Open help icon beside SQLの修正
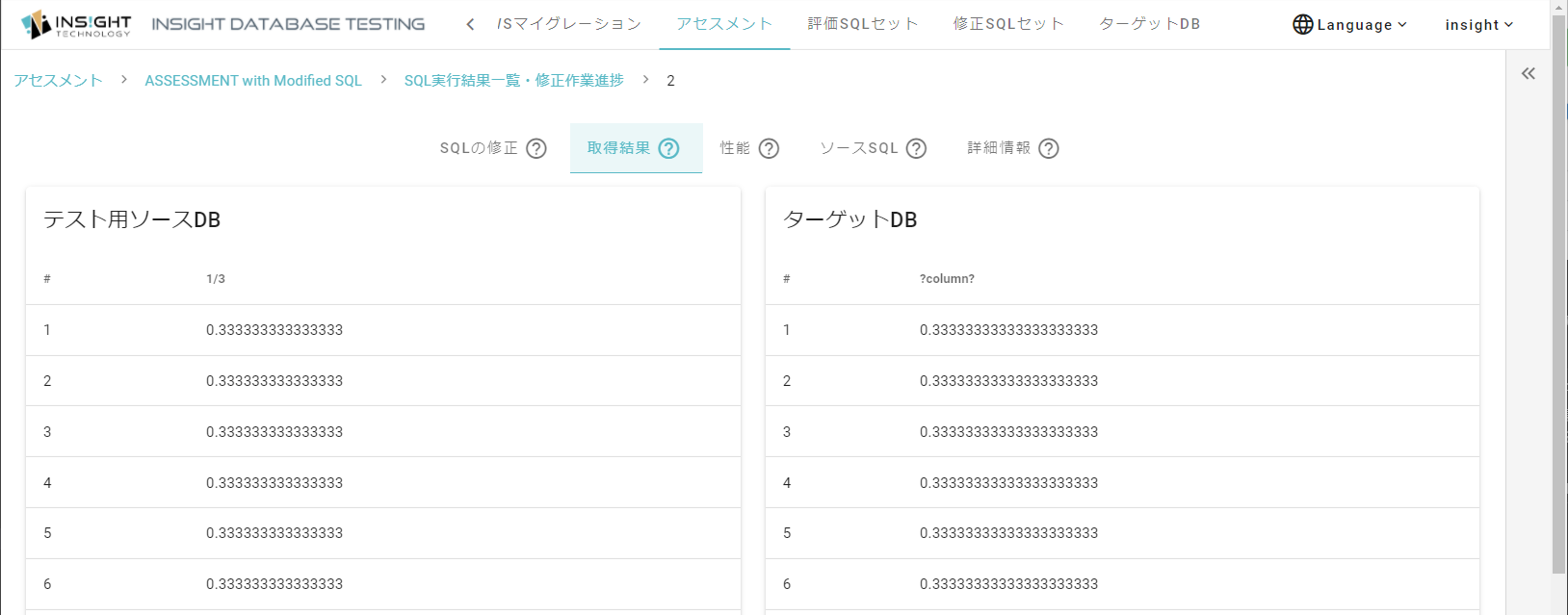 coord(536,148)
